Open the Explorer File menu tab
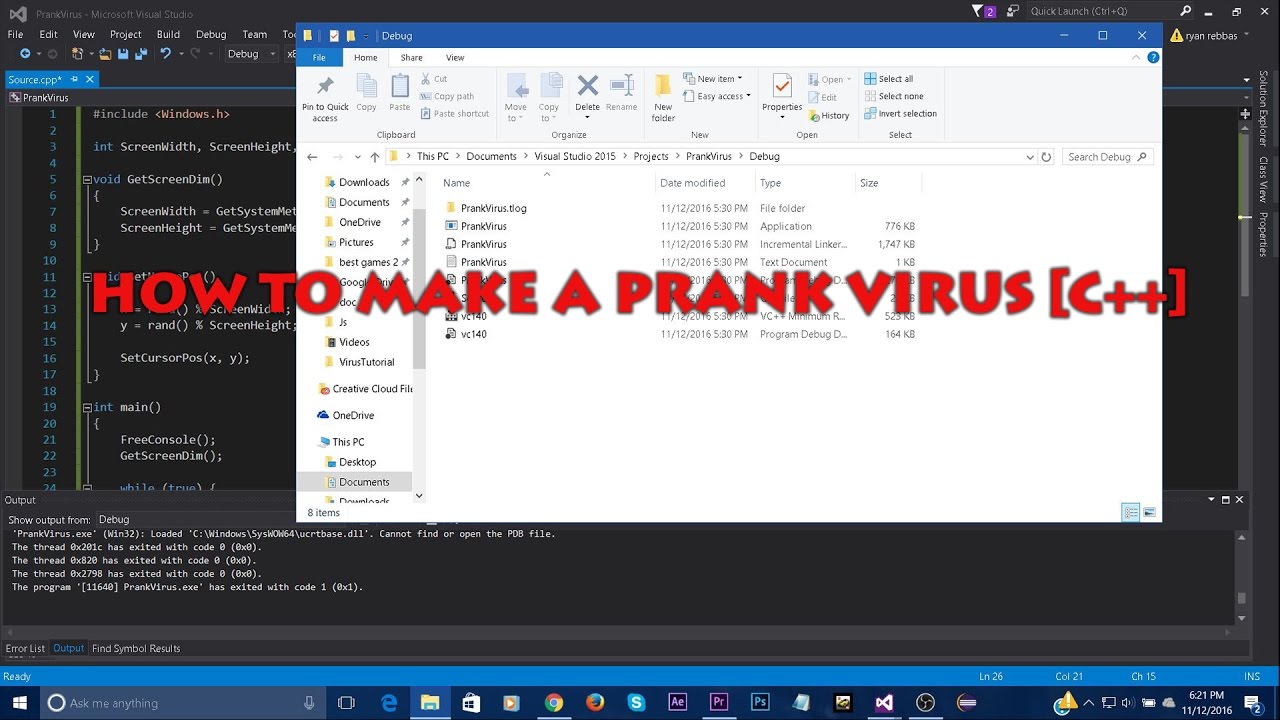This screenshot has width=1280, height=720. point(319,58)
